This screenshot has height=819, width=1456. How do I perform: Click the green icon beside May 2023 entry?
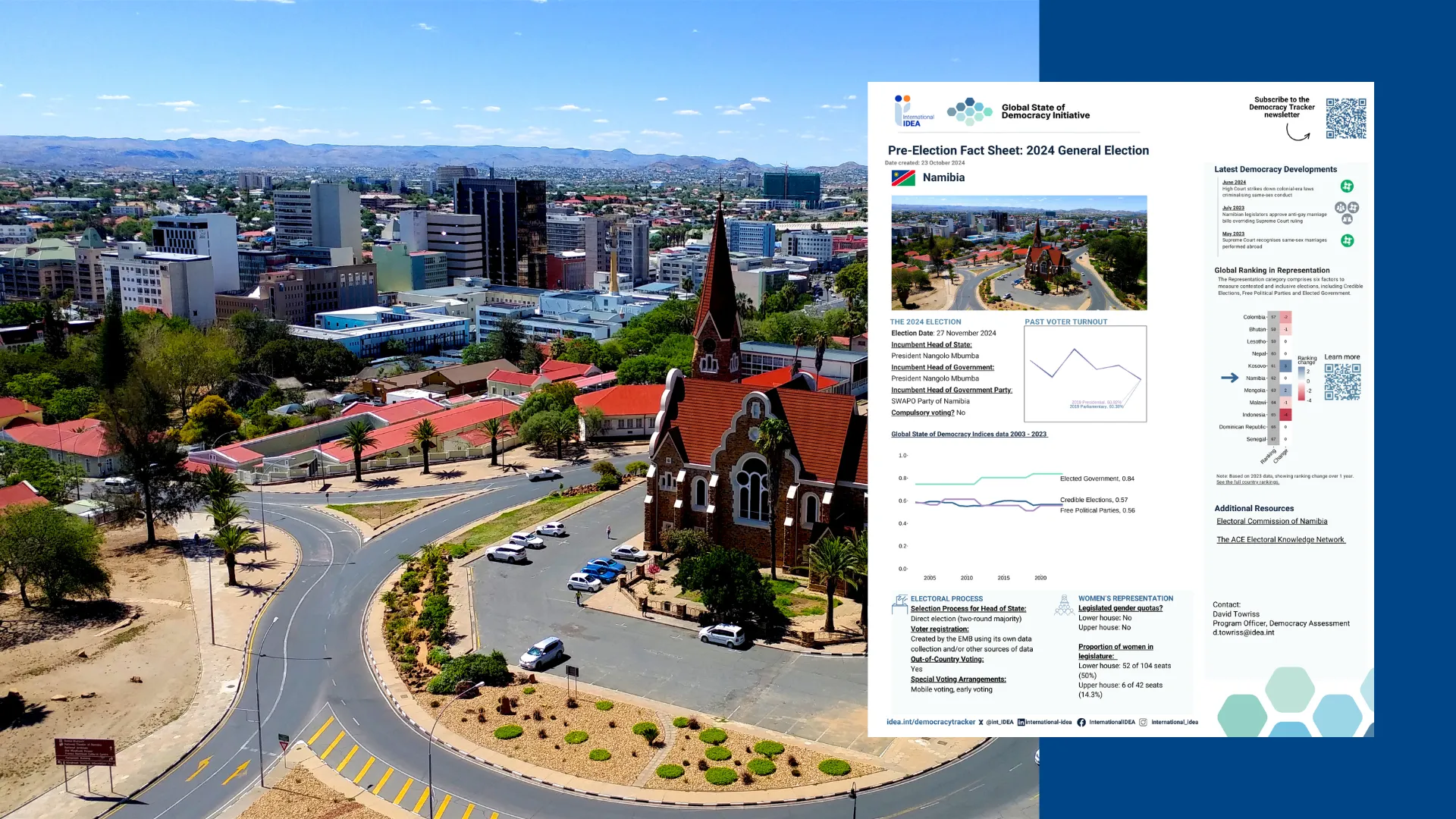coord(1347,240)
